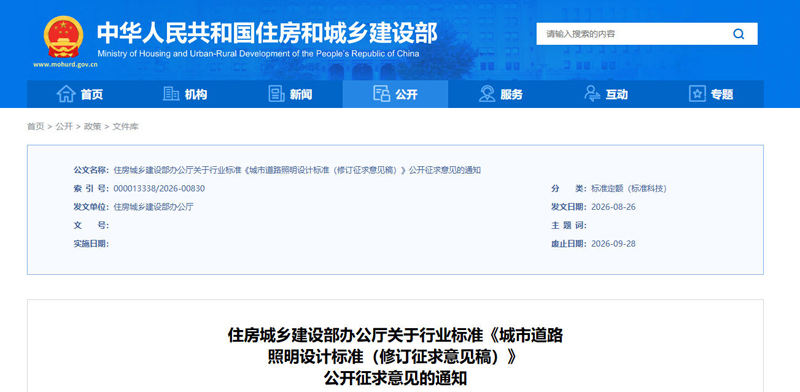This screenshot has height=392, width=800.
Task: Click the 公开 breadcrumb link
Action: pyautogui.click(x=64, y=127)
